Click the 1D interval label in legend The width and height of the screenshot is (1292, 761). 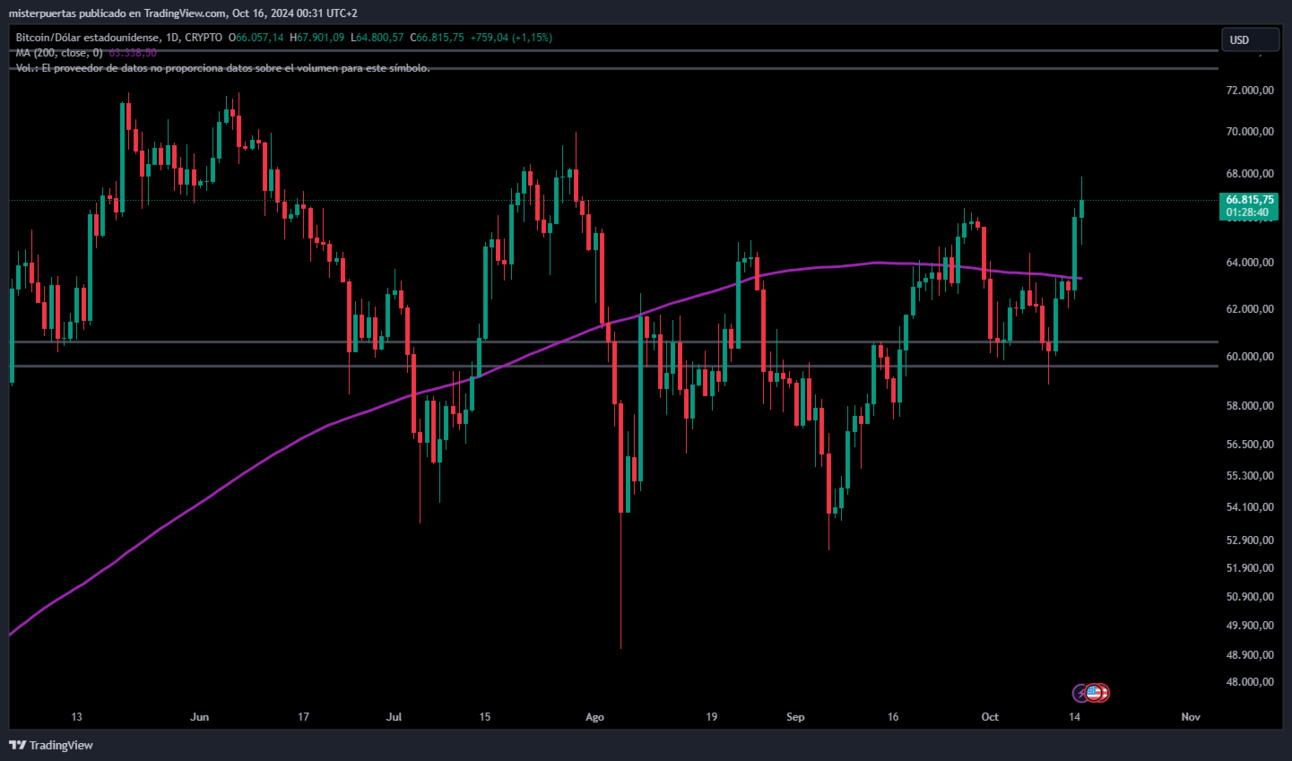click(171, 38)
